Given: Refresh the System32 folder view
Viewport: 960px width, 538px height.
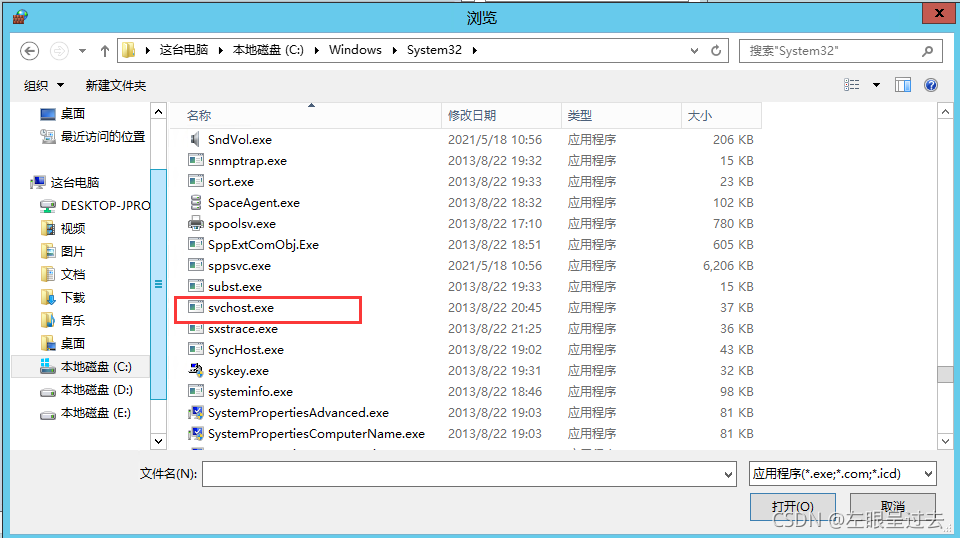Looking at the screenshot, I should [x=716, y=51].
